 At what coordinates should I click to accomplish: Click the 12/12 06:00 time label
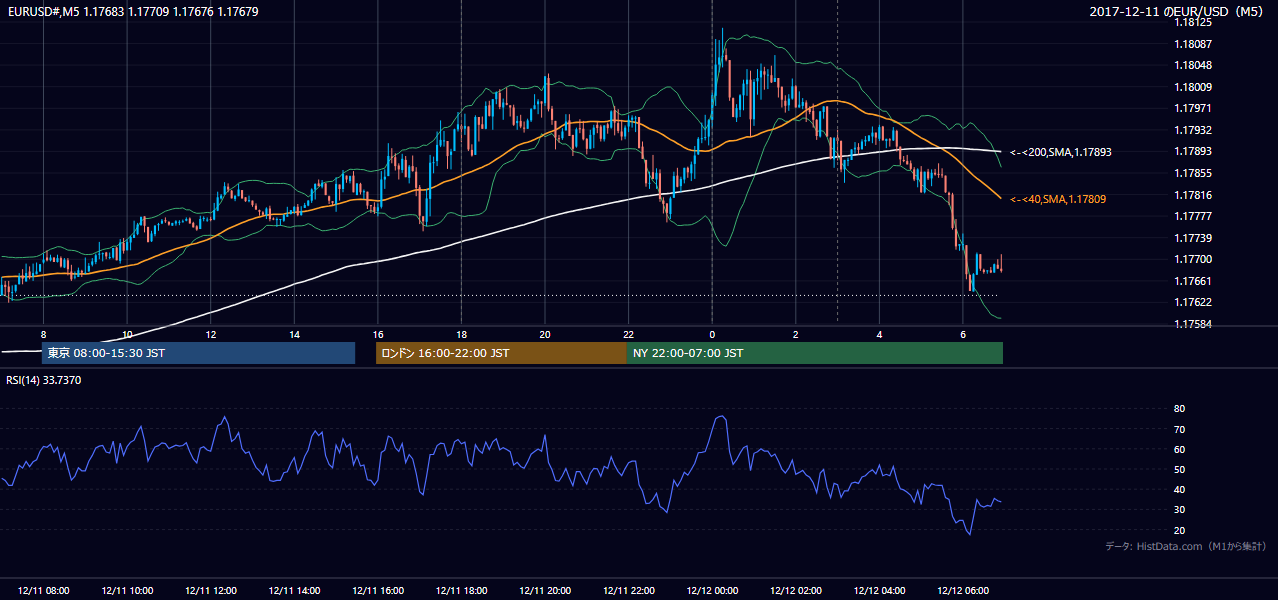(962, 591)
